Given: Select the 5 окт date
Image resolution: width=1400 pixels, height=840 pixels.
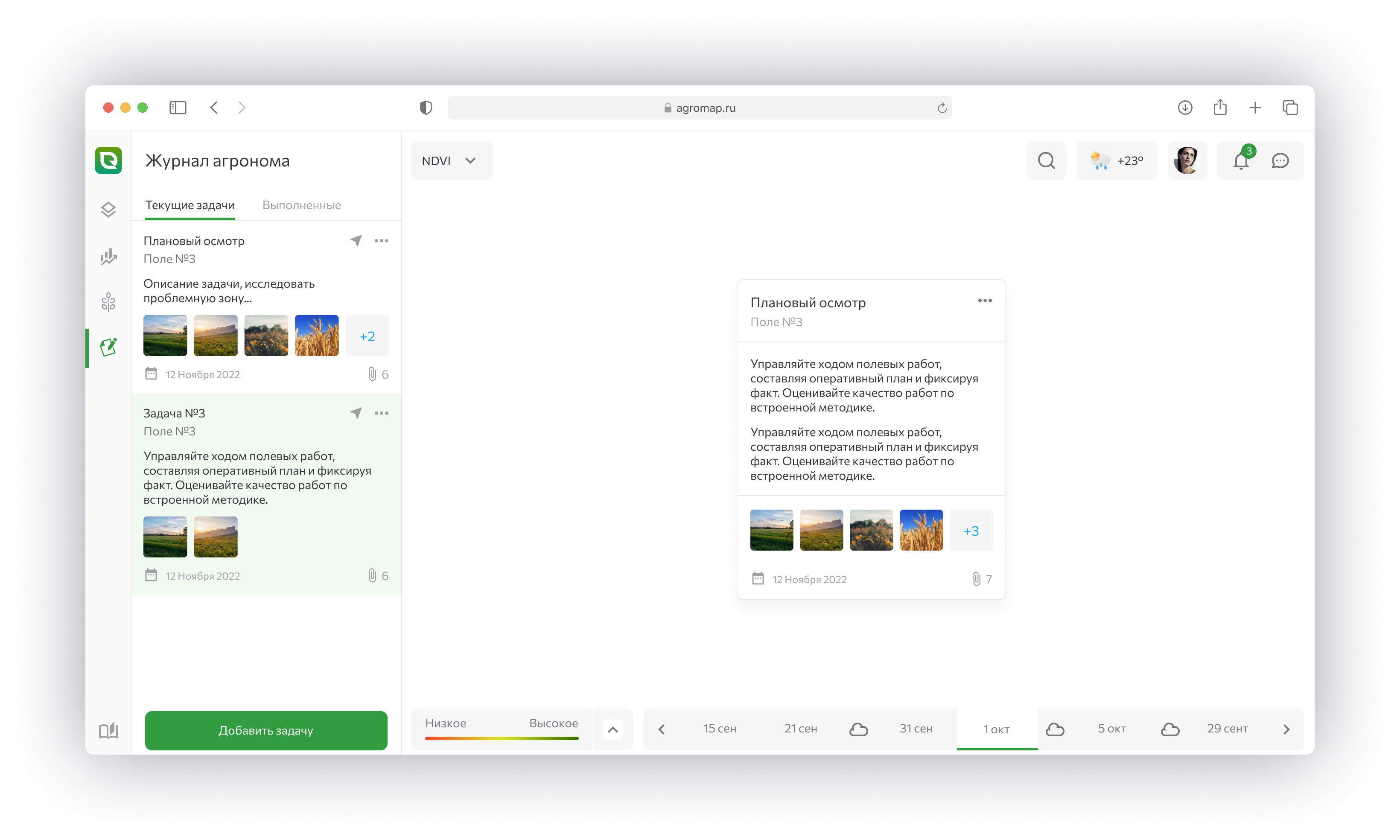Looking at the screenshot, I should (1112, 729).
